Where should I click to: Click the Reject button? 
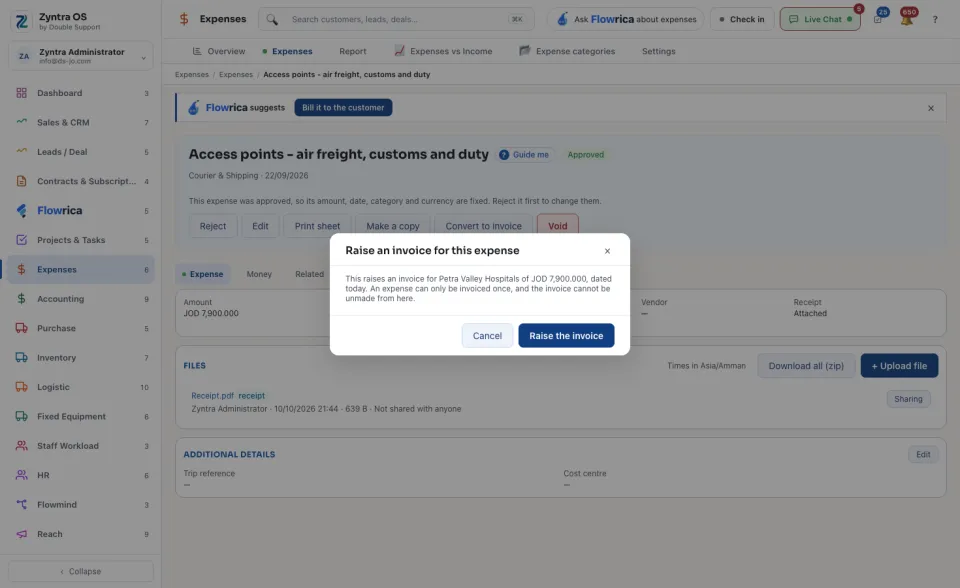(212, 226)
